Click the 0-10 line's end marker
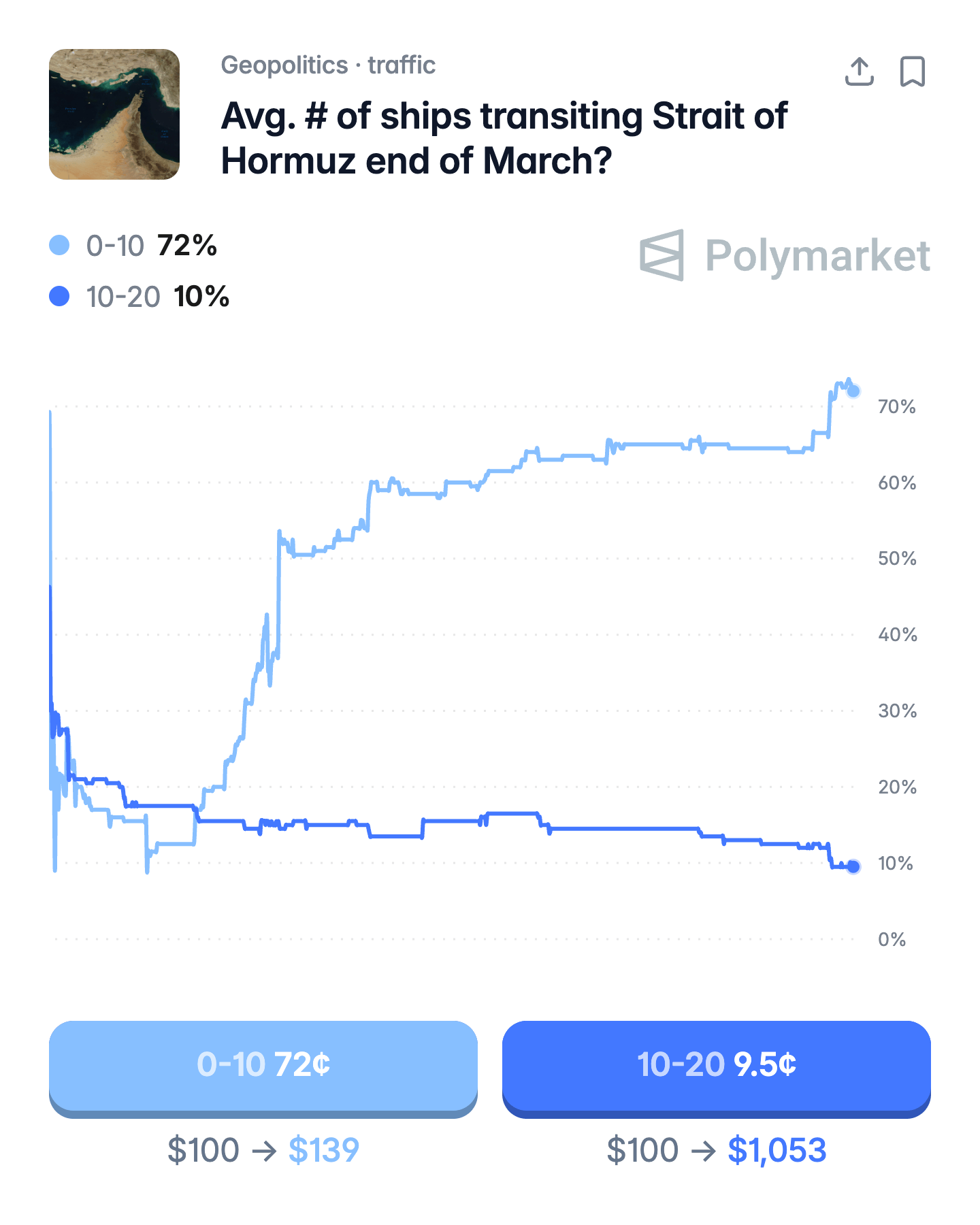The image size is (980, 1225). [x=853, y=391]
